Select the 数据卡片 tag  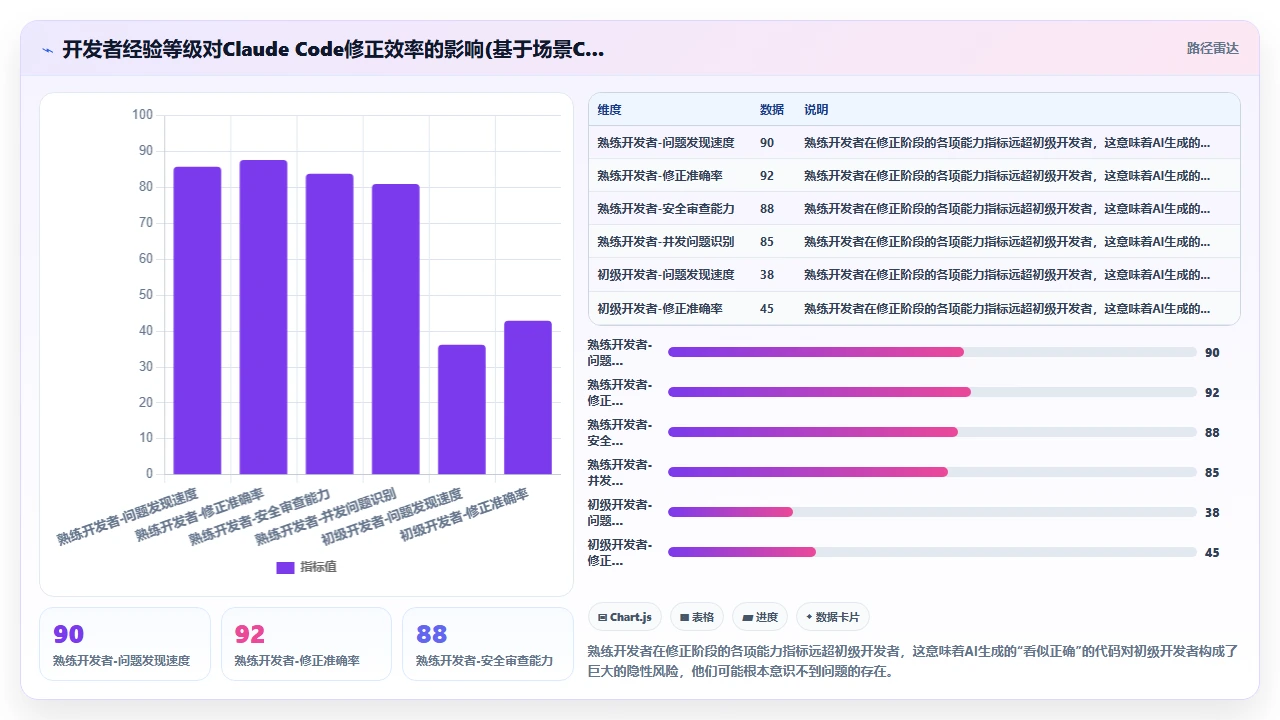tap(833, 617)
